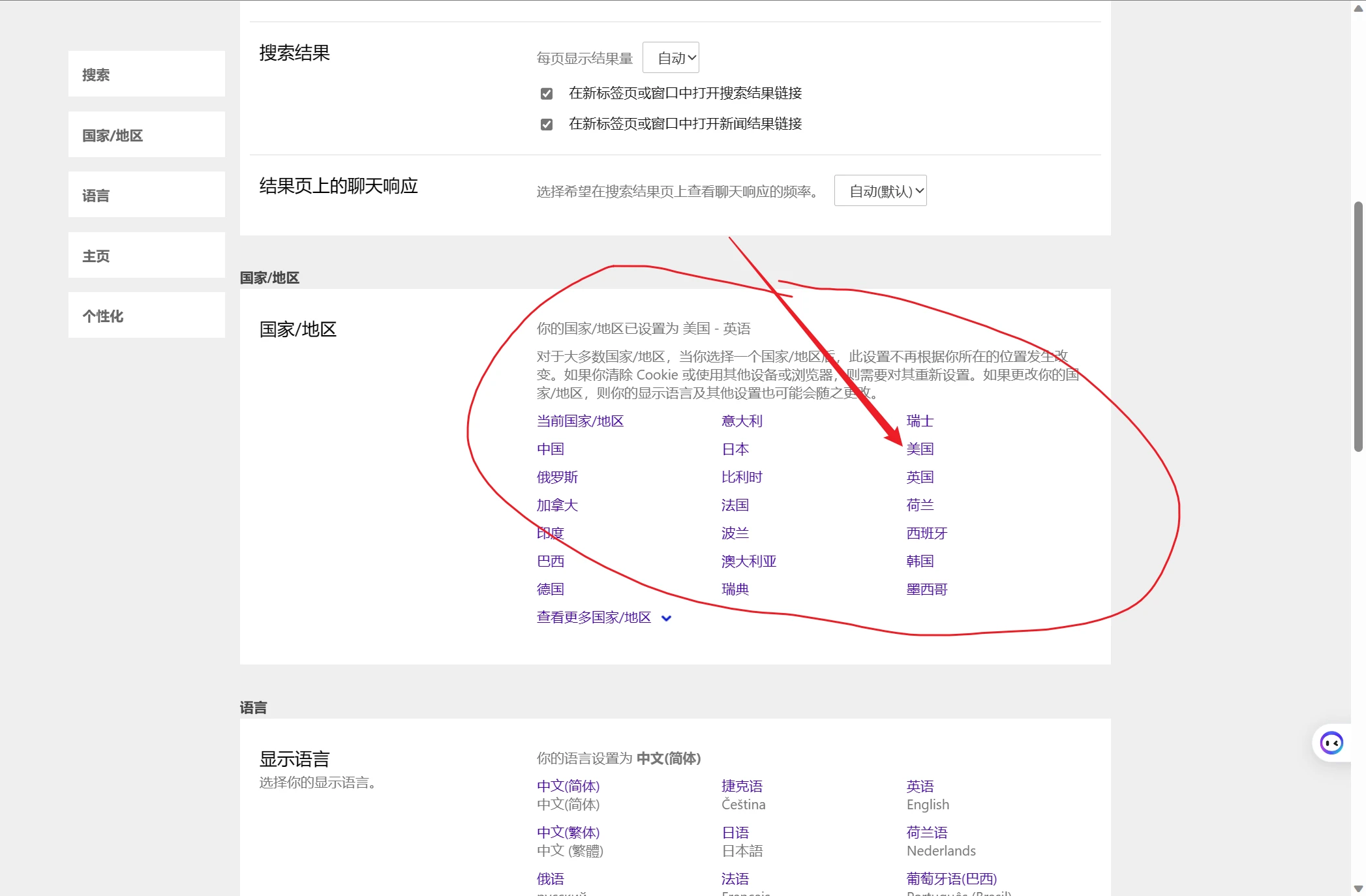This screenshot has height=896, width=1366.
Task: Select the 搜索 sidebar tab
Action: tap(147, 74)
